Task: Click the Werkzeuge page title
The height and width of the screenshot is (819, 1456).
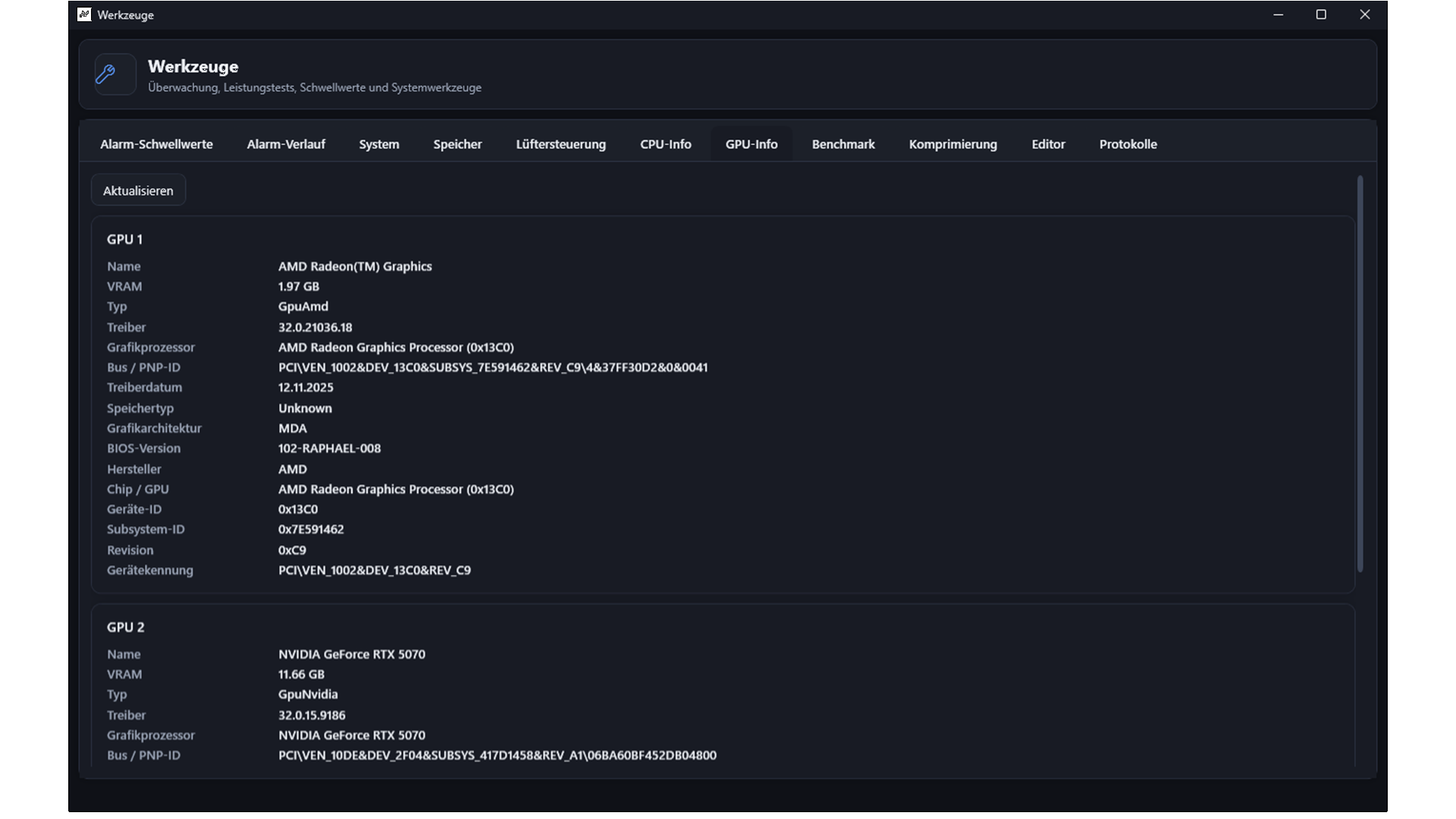Action: (x=193, y=67)
